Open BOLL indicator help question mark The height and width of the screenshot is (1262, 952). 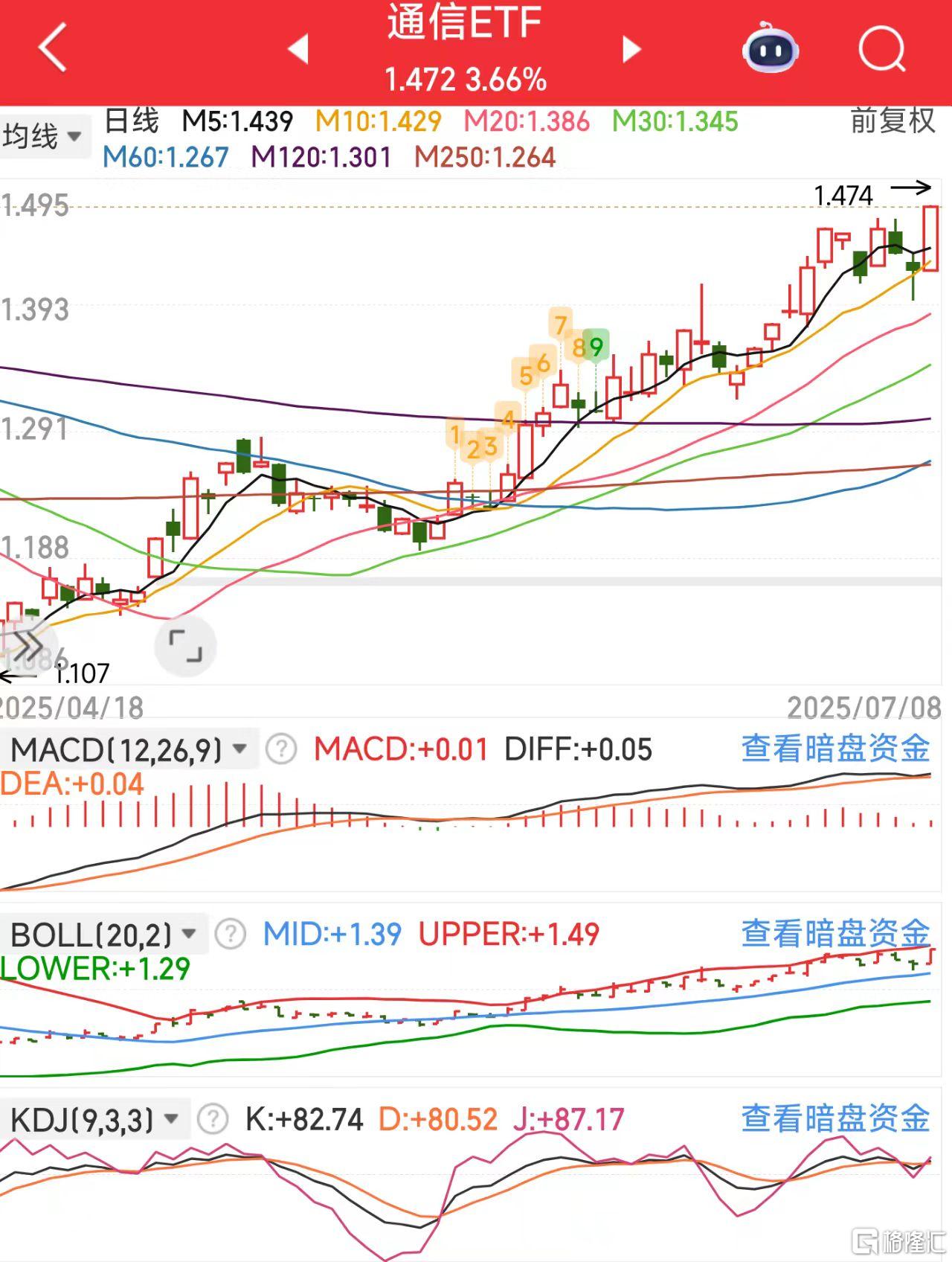[231, 933]
